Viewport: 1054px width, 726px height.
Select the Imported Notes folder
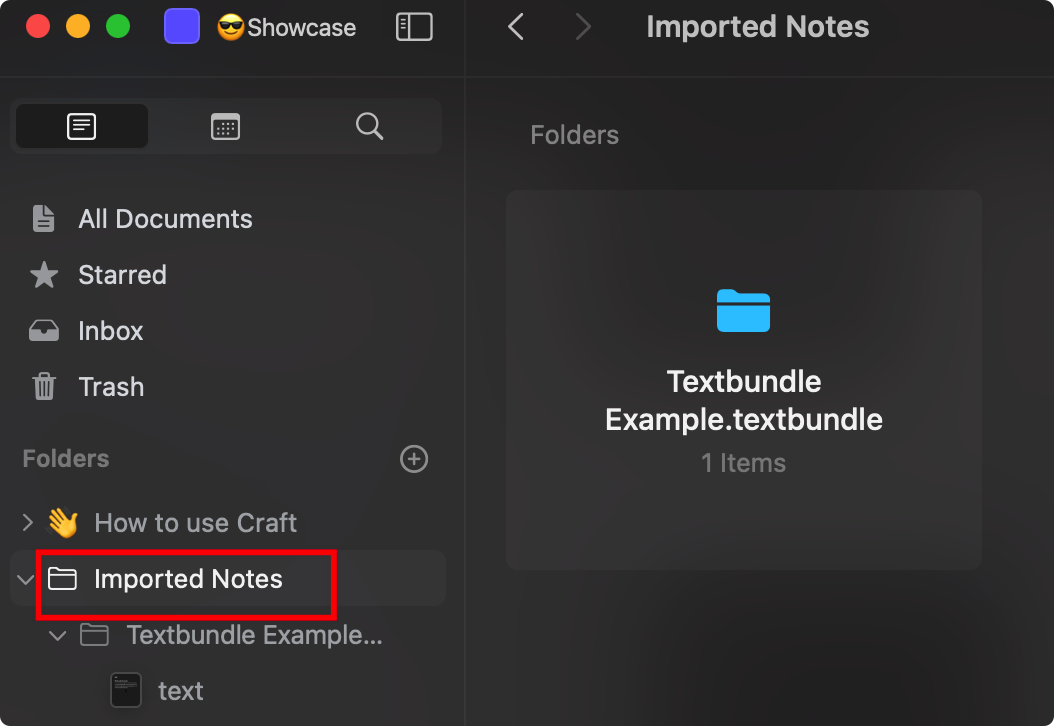point(188,579)
